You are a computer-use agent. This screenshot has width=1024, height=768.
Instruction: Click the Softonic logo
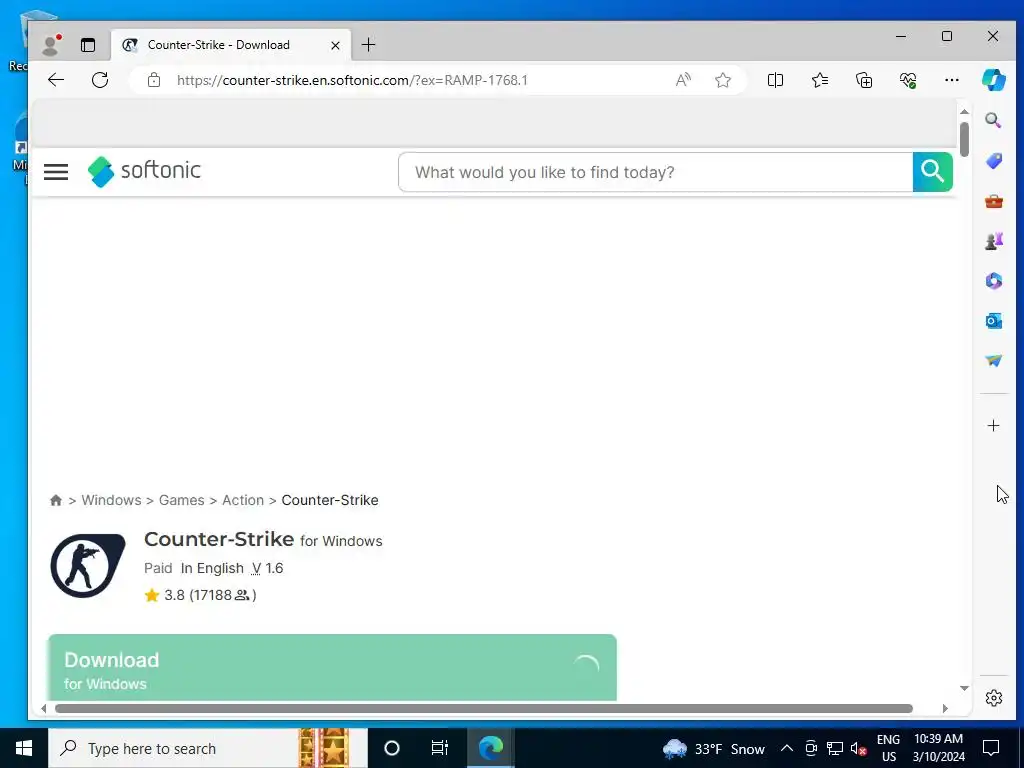tap(144, 171)
